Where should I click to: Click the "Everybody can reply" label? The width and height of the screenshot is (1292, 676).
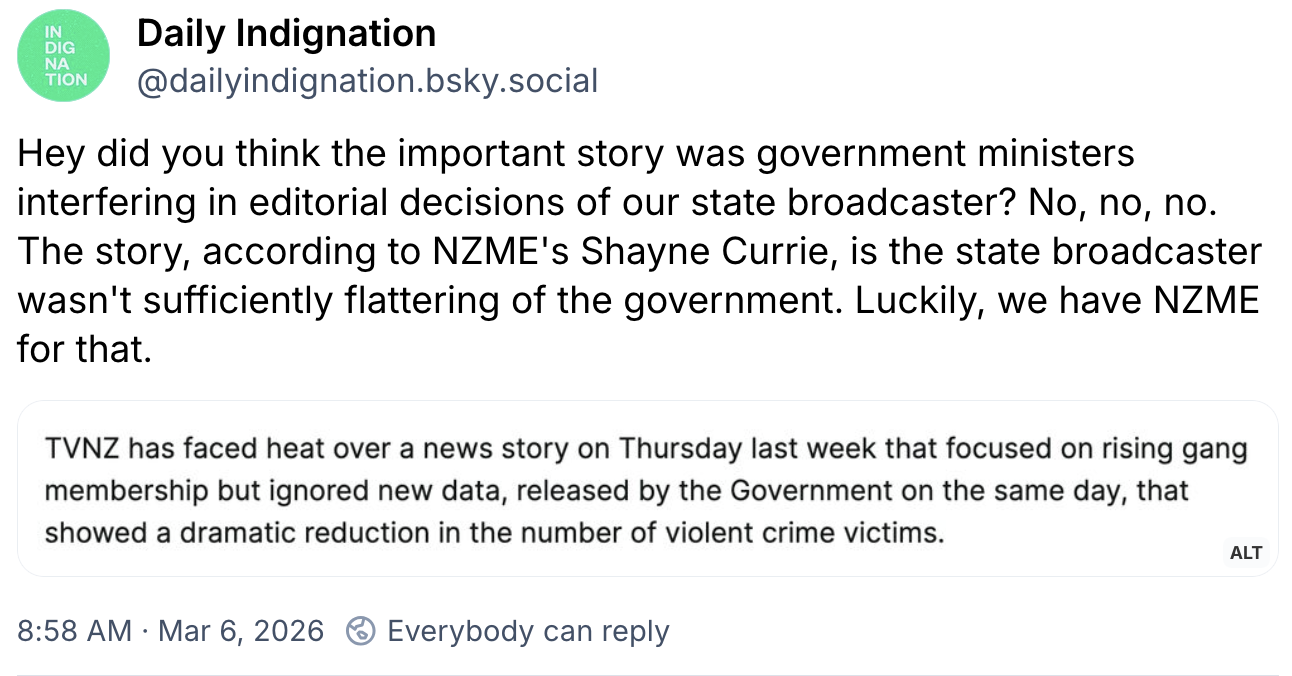click(528, 631)
